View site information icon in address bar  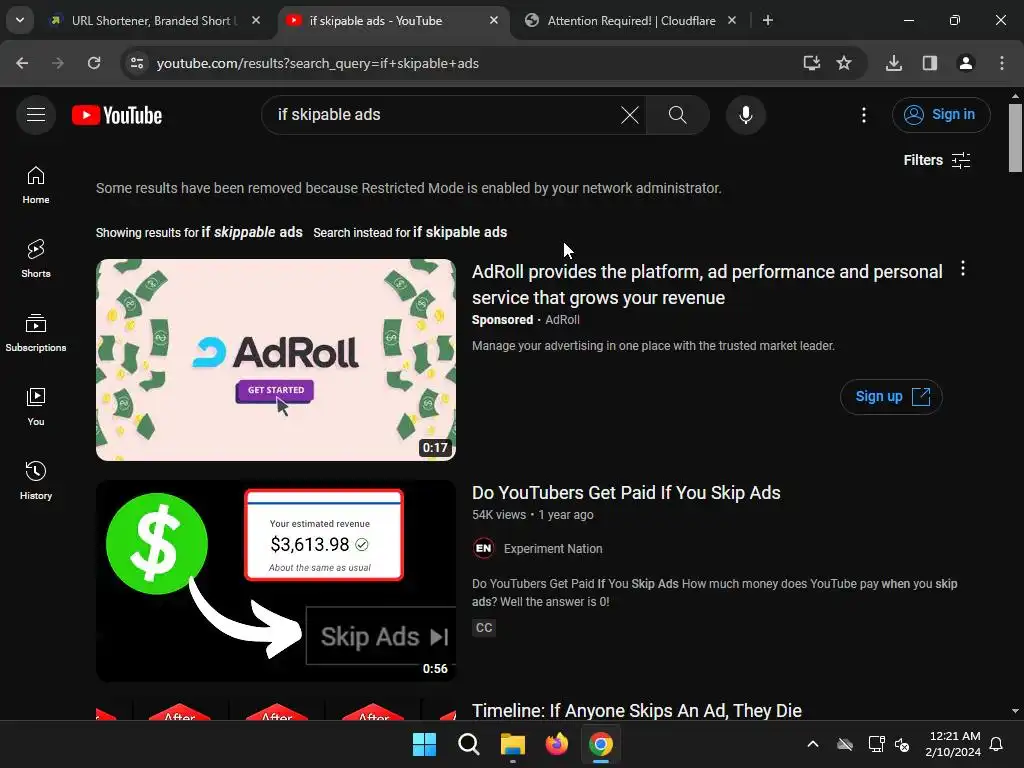pyautogui.click(x=137, y=63)
